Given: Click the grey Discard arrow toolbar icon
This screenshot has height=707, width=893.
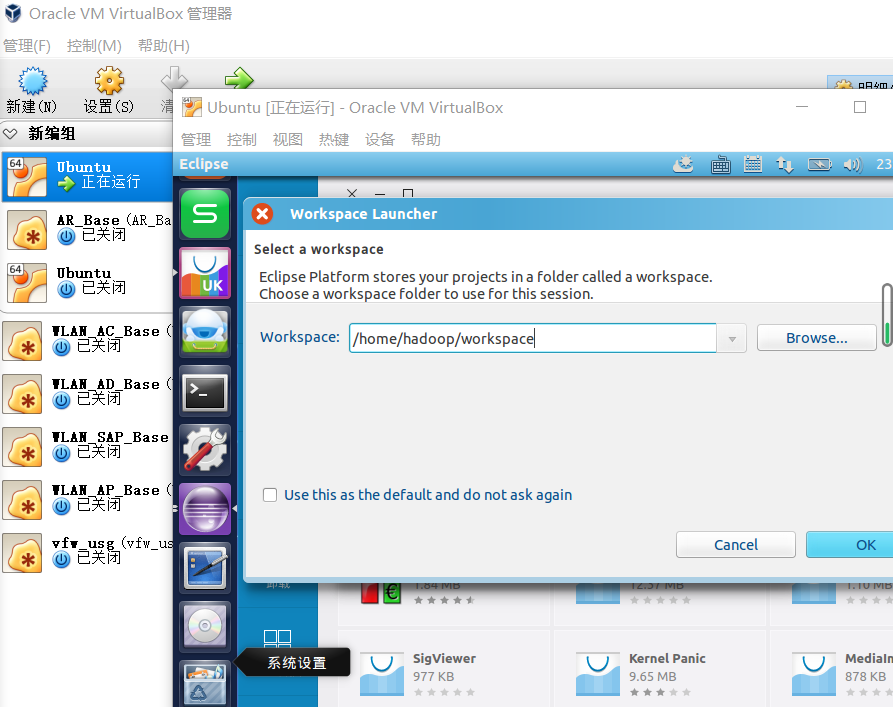Looking at the screenshot, I should (x=174, y=77).
